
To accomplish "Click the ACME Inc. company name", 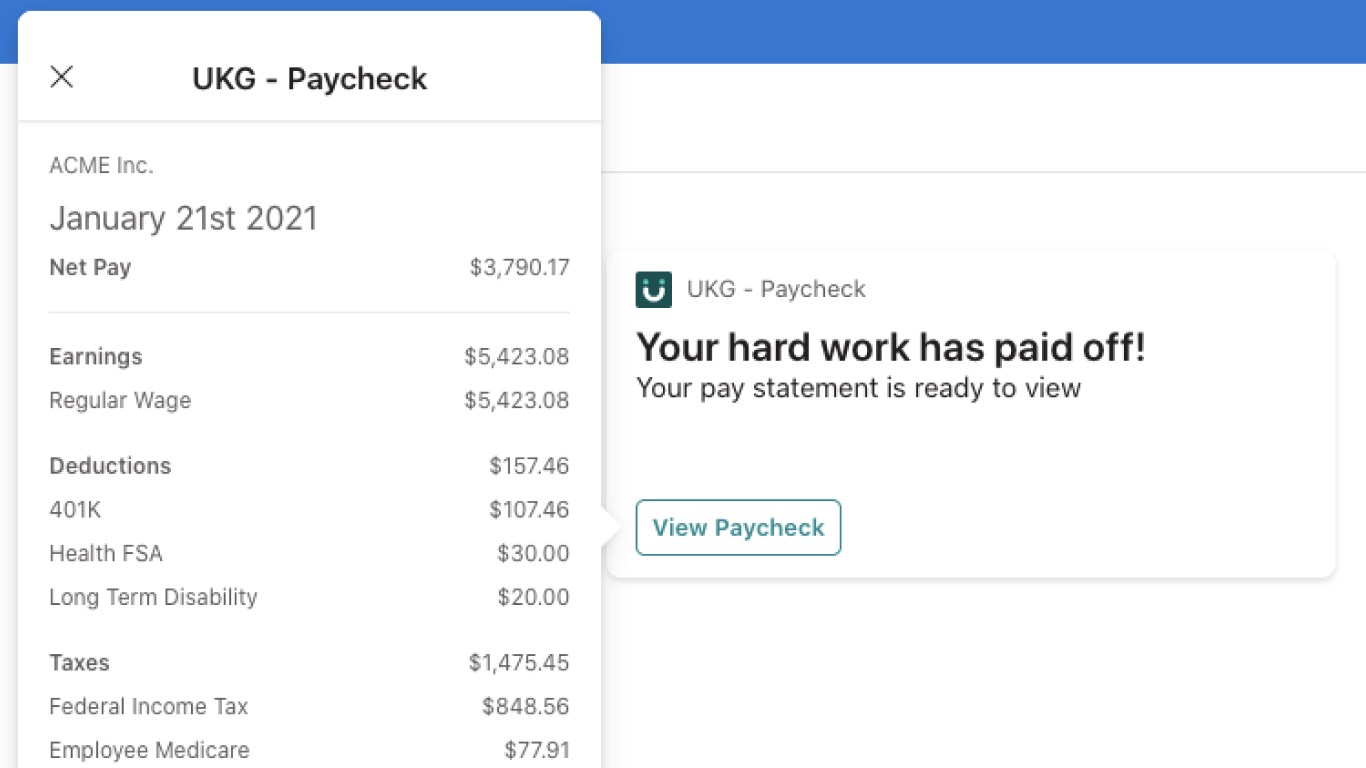I will 101,166.
